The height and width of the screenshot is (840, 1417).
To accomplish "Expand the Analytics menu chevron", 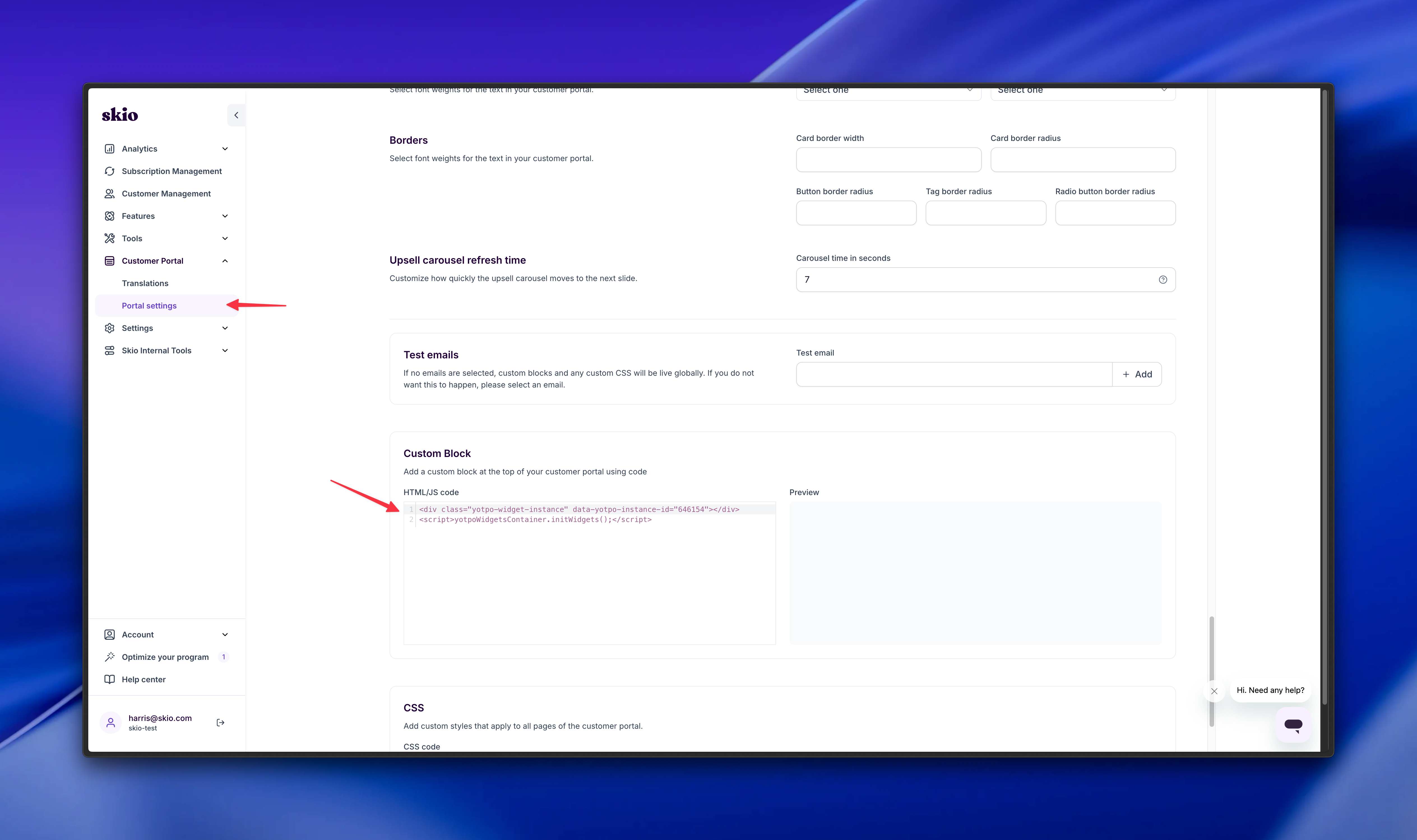I will pyautogui.click(x=225, y=149).
